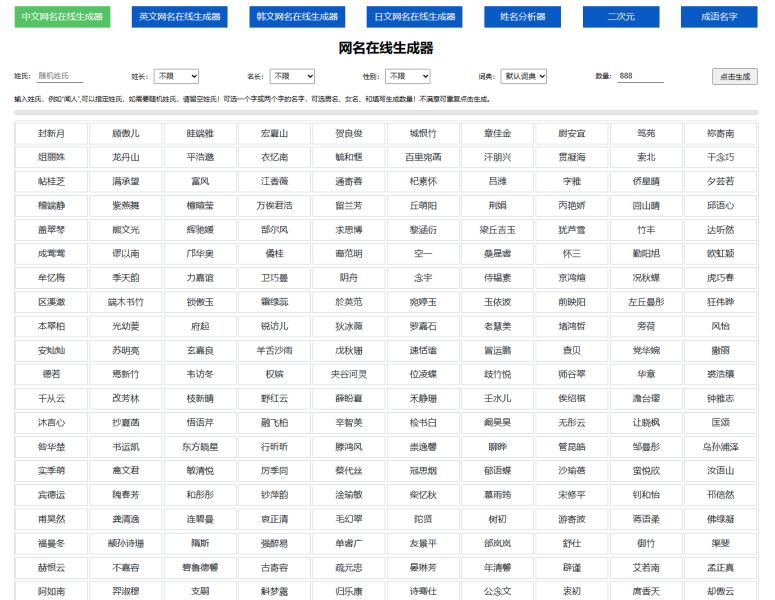Screen dimensions: 775x600
Task: Switch to 英文网名在线生成器 tab
Action: [x=179, y=17]
